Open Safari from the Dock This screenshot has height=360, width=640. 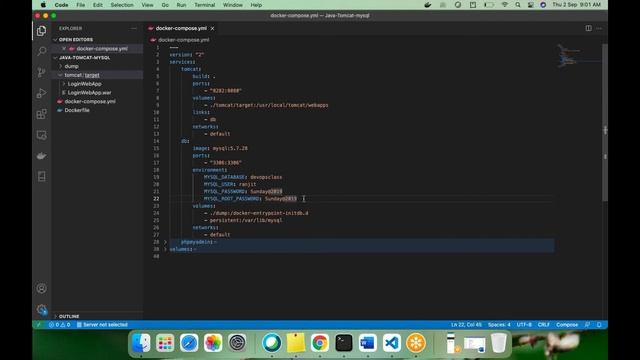[x=189, y=342]
